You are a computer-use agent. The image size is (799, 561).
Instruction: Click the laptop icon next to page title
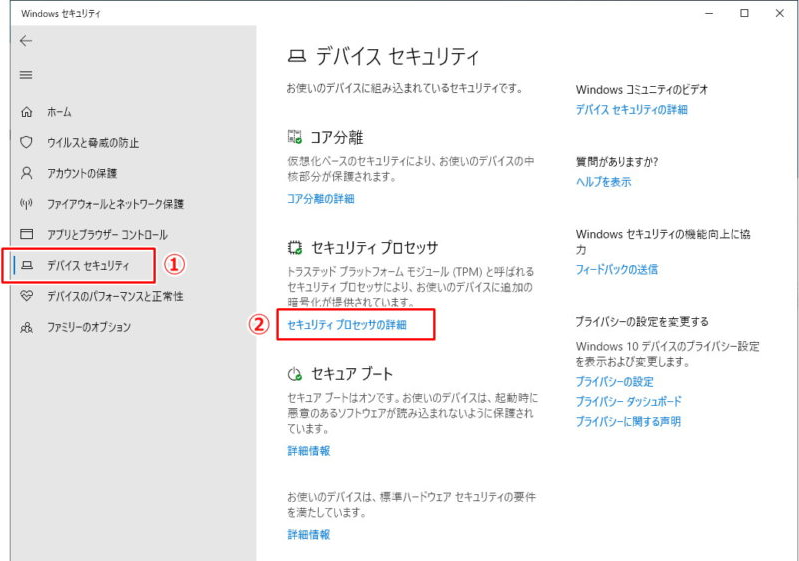pyautogui.click(x=297, y=56)
